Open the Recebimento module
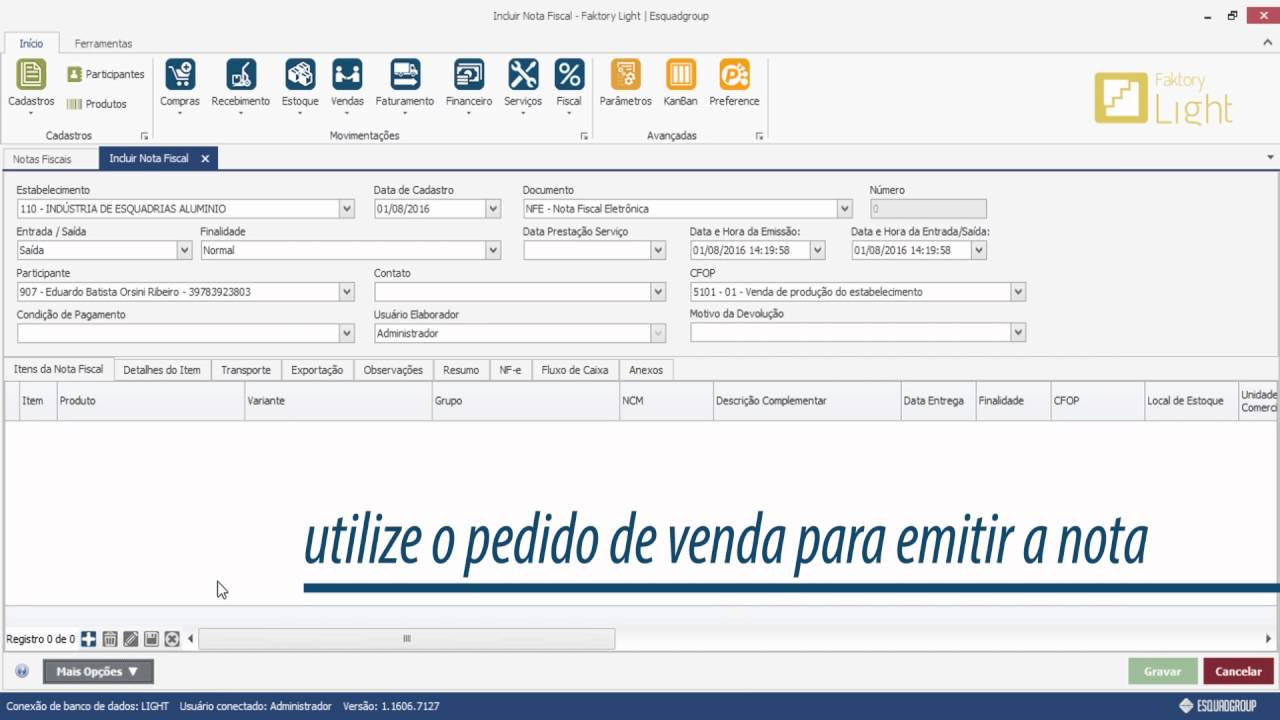 241,84
